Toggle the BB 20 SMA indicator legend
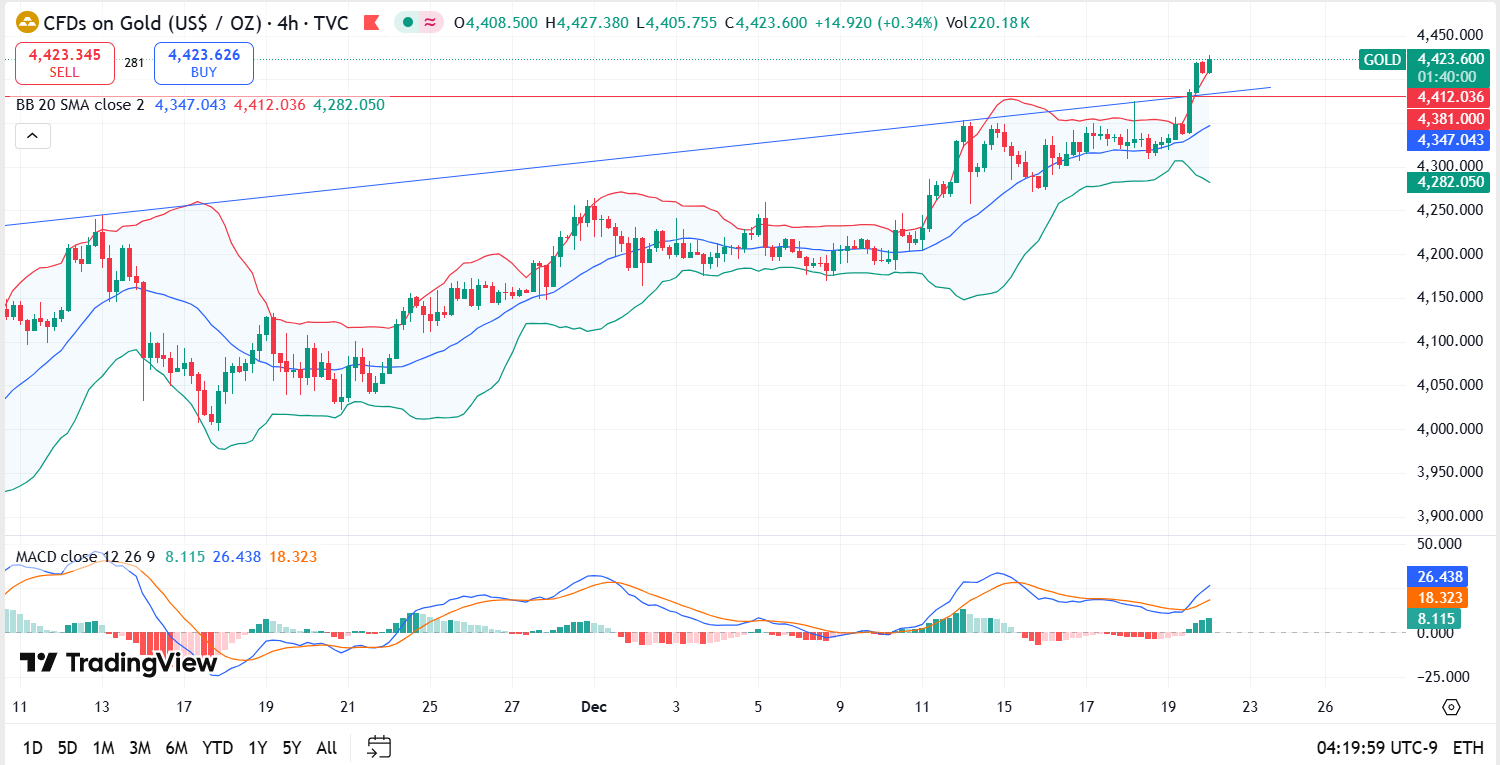The image size is (1500, 765). [x=78, y=104]
